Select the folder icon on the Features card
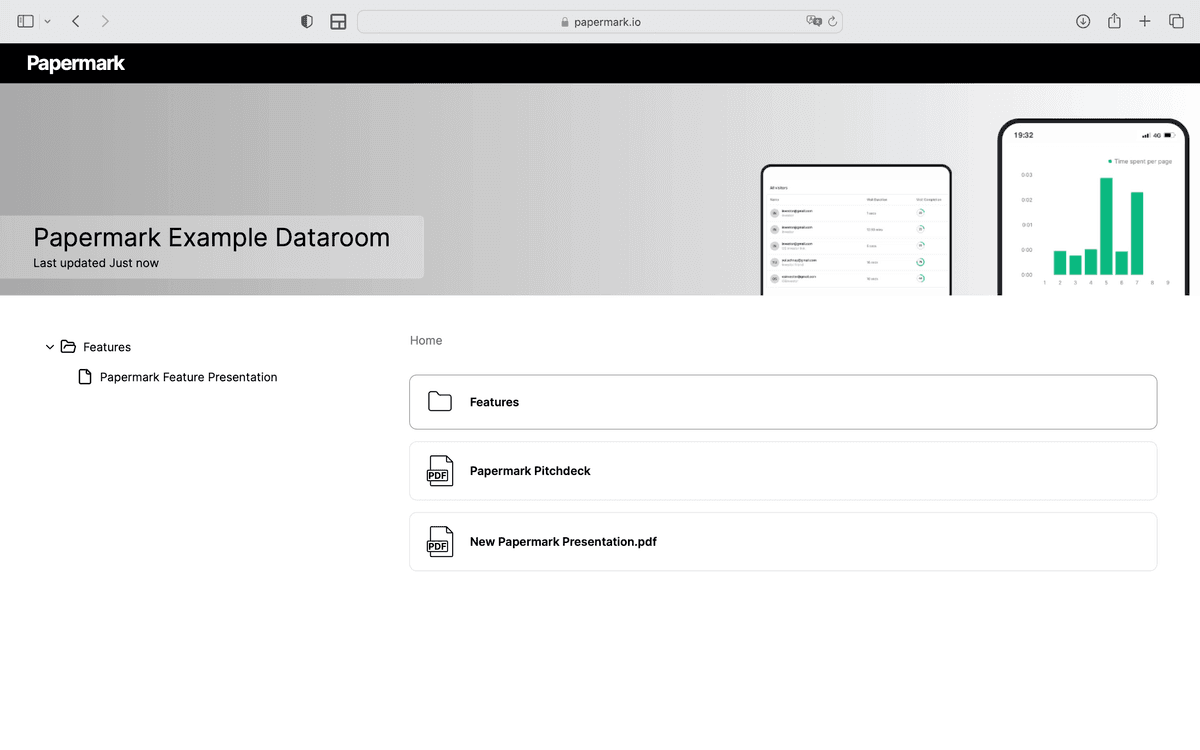The image size is (1200, 750). tap(439, 400)
